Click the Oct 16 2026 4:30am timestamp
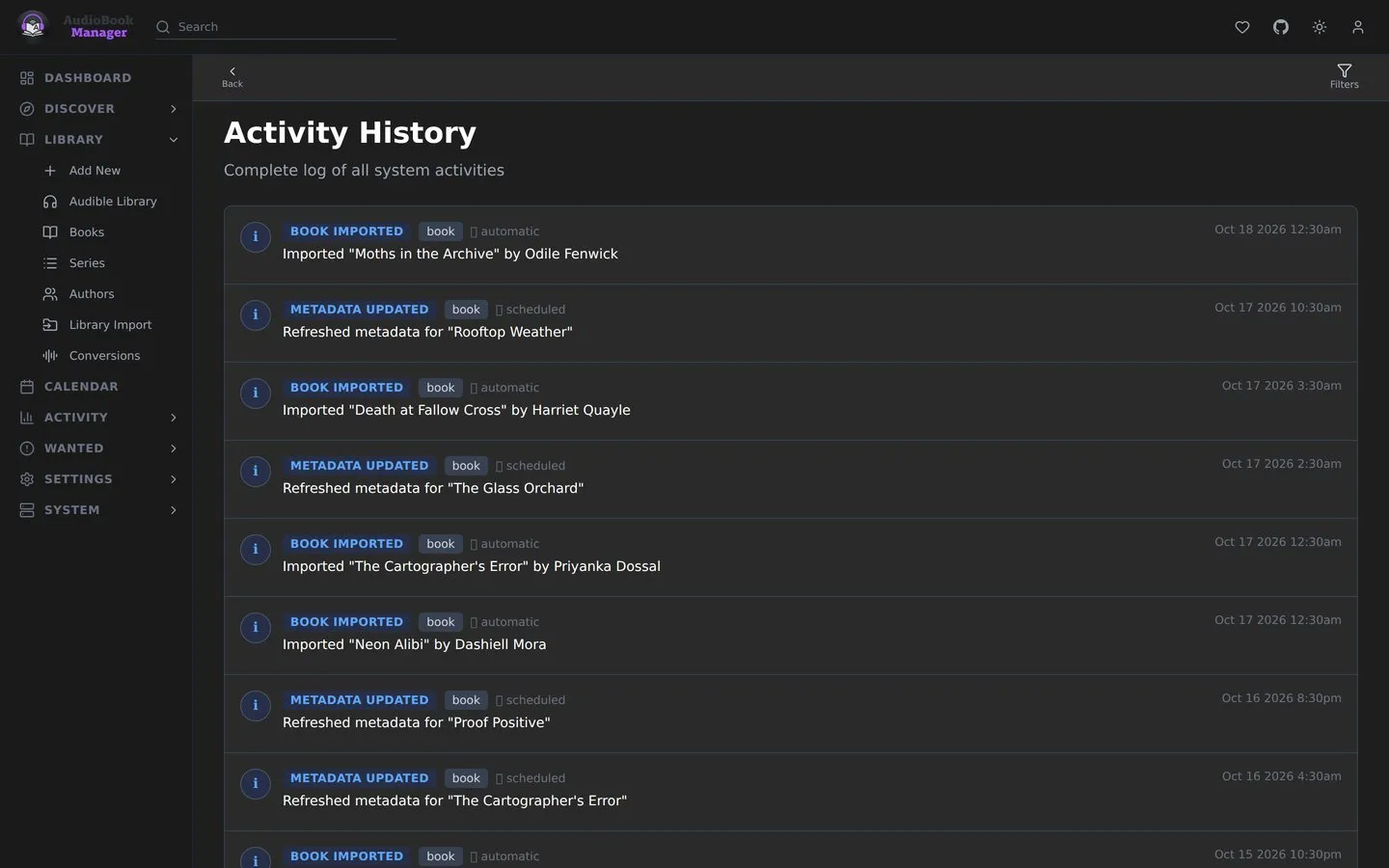 tap(1282, 776)
